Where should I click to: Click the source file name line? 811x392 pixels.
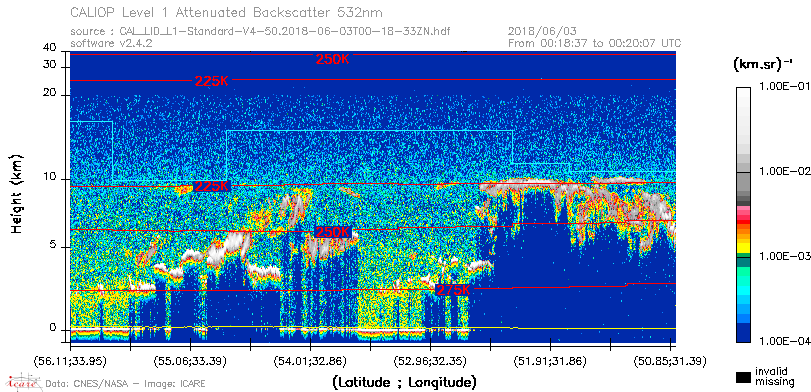pos(260,32)
